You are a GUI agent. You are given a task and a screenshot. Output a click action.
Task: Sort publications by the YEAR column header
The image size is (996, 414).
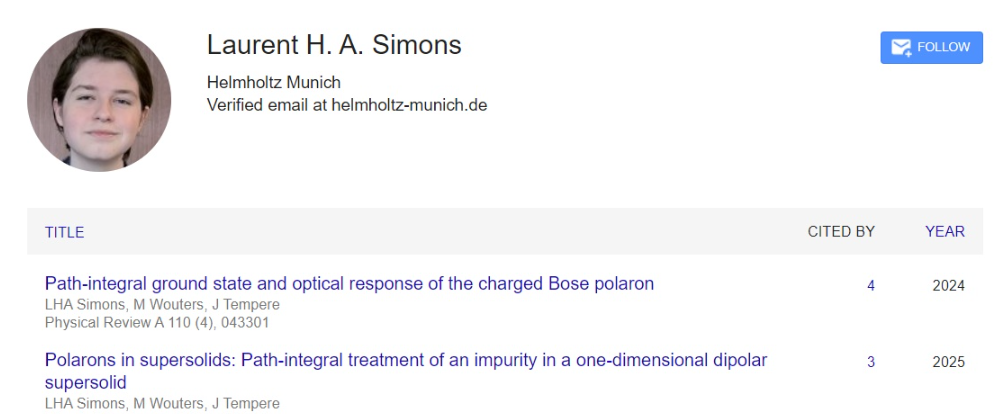[944, 232]
